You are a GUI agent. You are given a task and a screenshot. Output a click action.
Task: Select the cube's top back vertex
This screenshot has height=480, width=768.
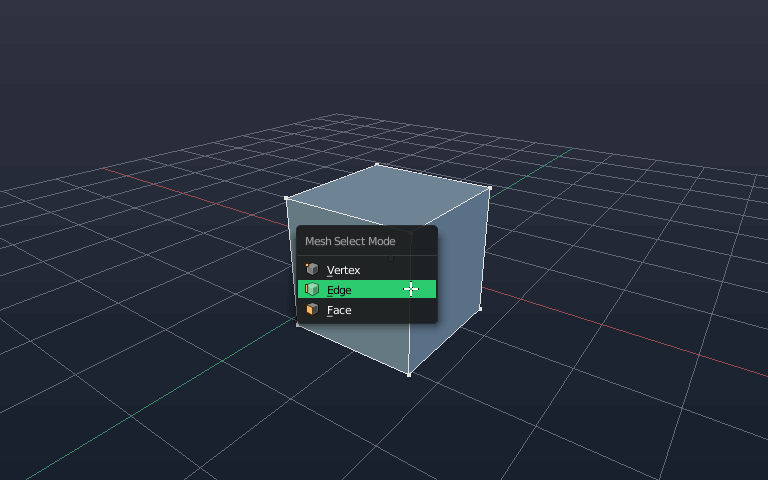[x=377, y=165]
